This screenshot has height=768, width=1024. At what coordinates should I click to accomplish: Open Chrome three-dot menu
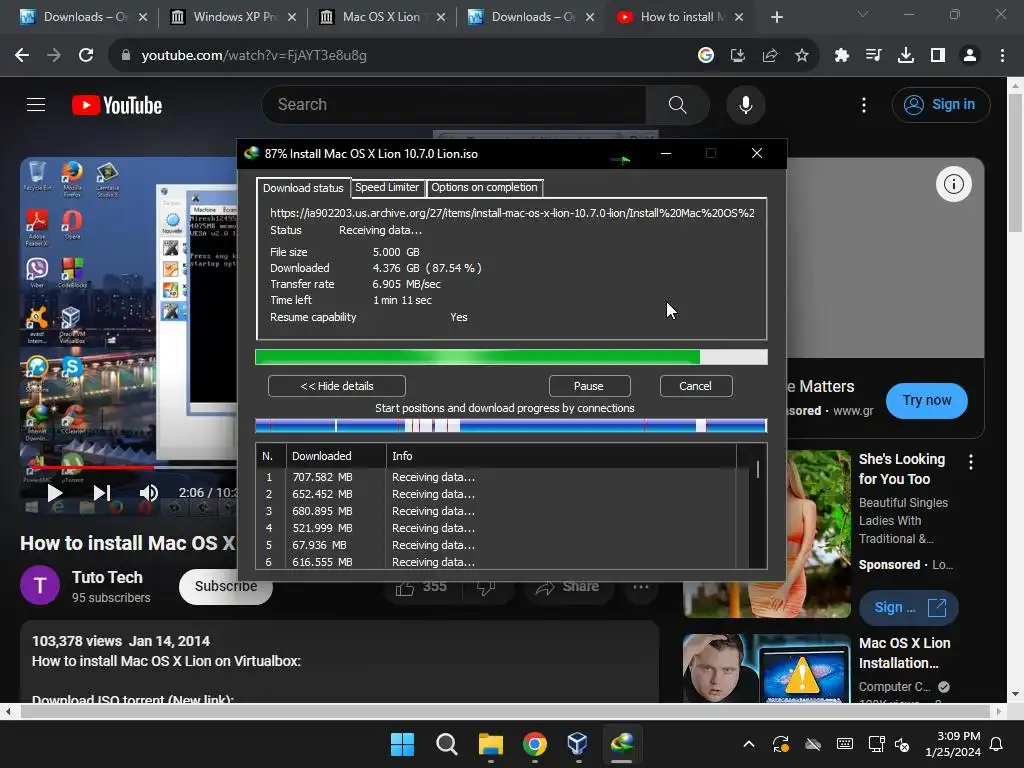(x=1002, y=56)
